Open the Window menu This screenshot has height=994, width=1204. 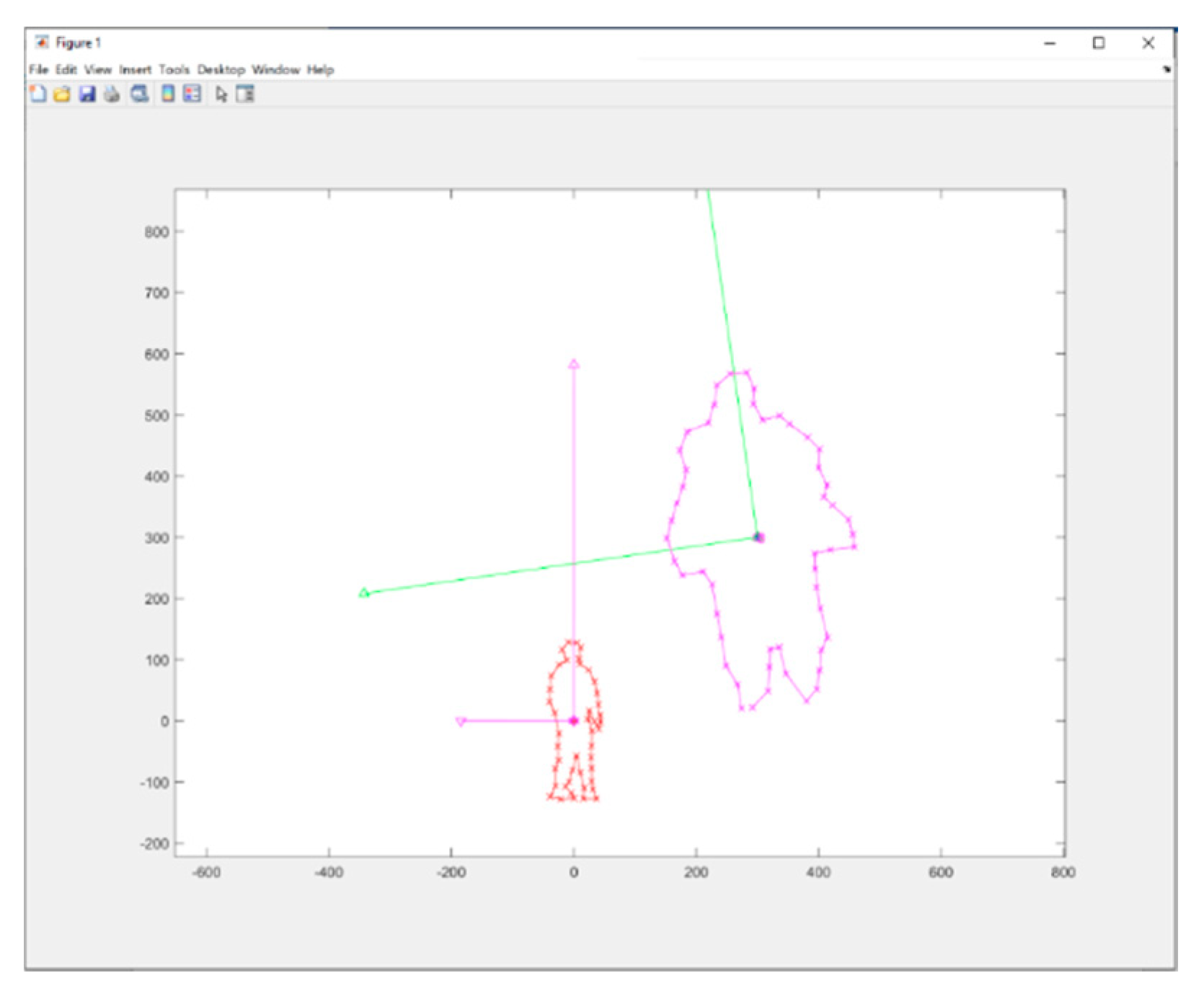coord(275,69)
